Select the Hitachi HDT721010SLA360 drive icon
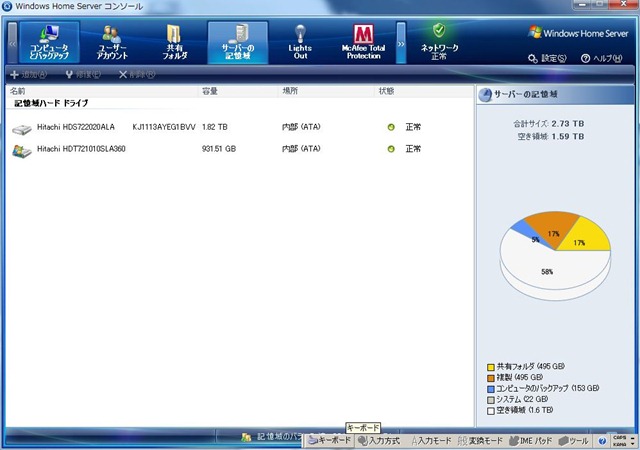Image resolution: width=640 pixels, height=450 pixels. coord(22,151)
